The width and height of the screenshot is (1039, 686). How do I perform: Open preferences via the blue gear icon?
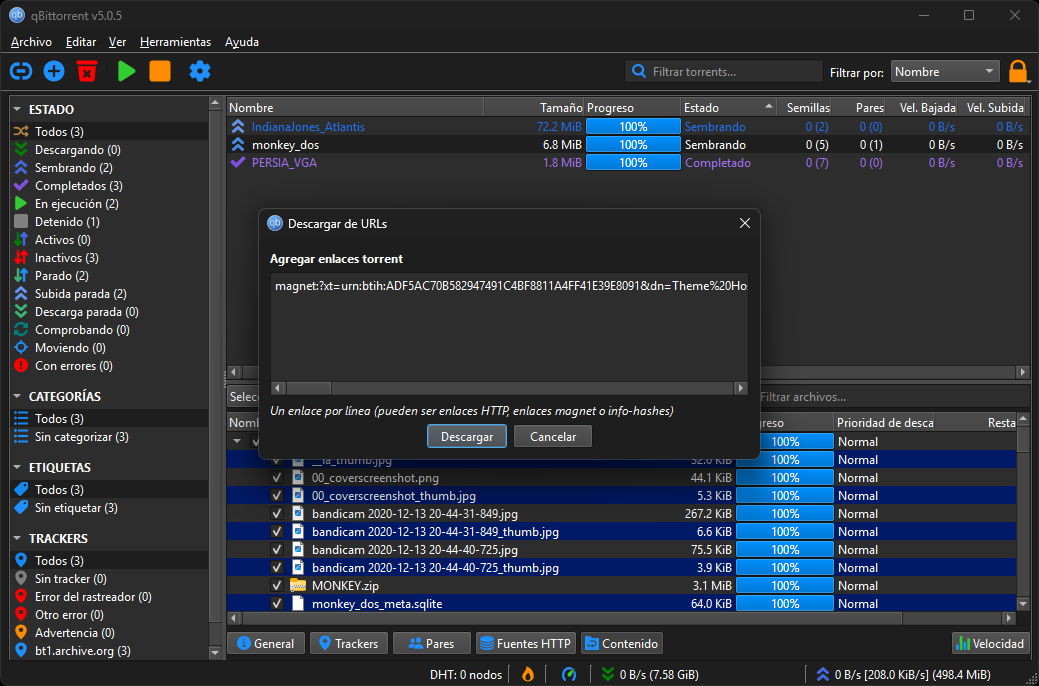click(x=200, y=71)
